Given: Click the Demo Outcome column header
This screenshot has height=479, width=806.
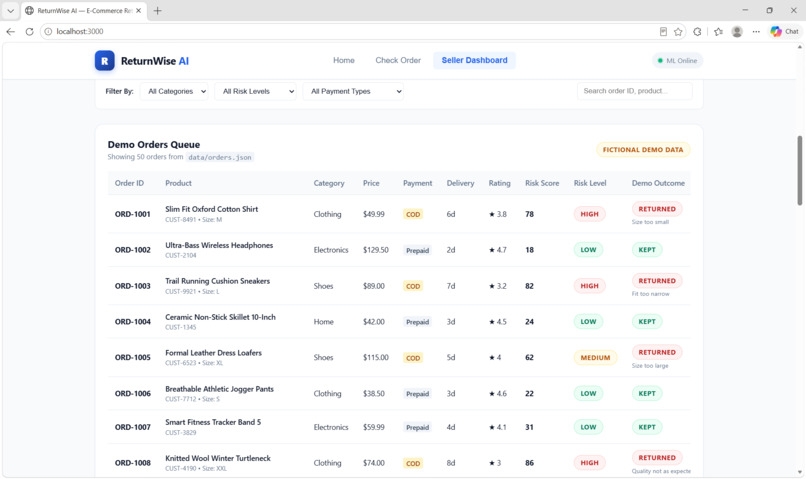Looking at the screenshot, I should pyautogui.click(x=658, y=183).
